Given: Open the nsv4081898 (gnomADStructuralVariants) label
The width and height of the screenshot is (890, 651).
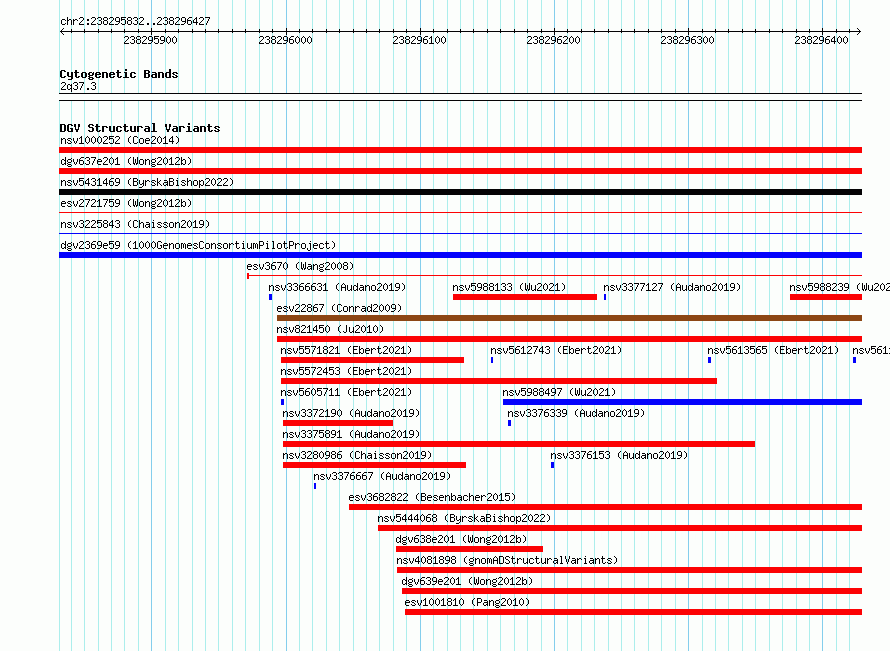Looking at the screenshot, I should [507, 560].
